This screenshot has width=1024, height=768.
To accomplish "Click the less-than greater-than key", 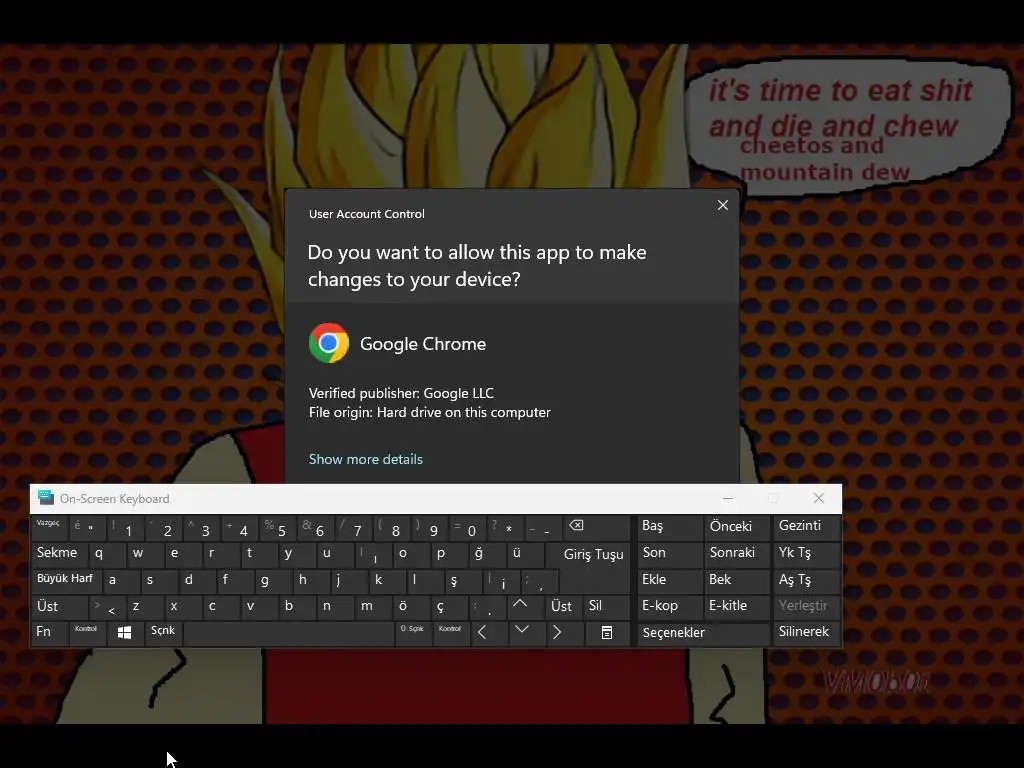I will coord(107,606).
